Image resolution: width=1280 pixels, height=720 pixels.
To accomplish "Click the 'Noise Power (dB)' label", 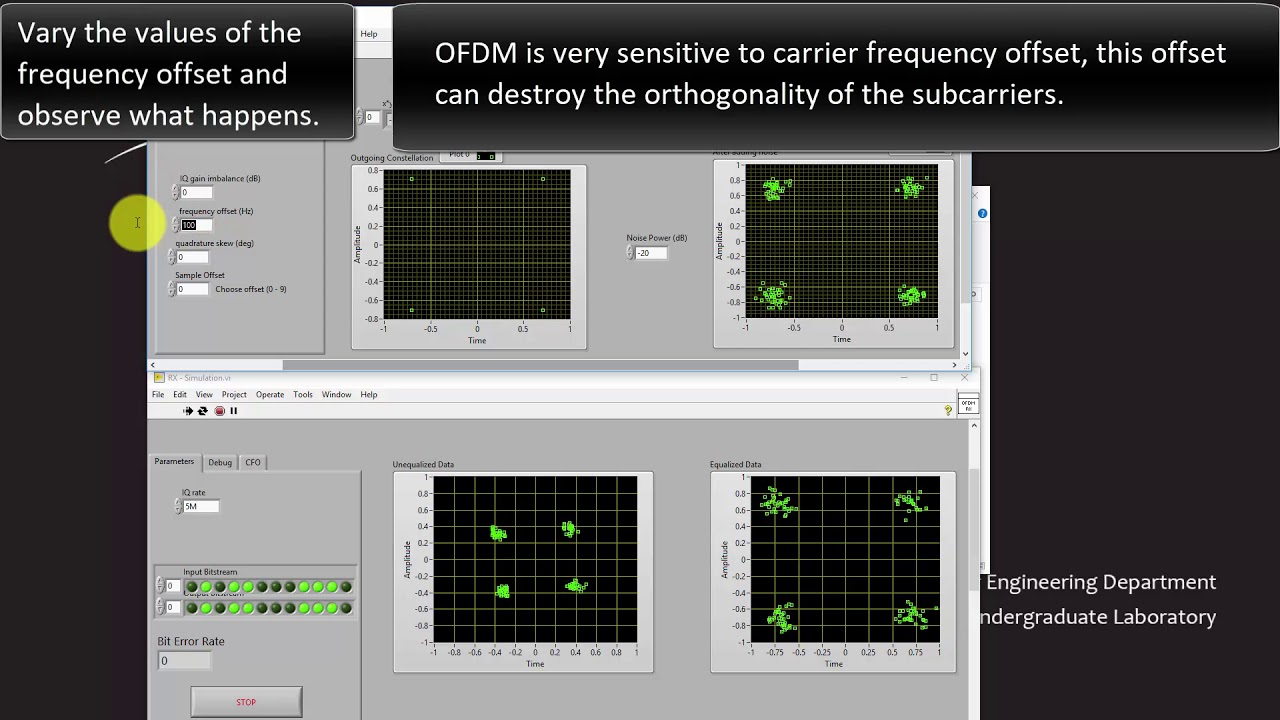I will point(657,238).
